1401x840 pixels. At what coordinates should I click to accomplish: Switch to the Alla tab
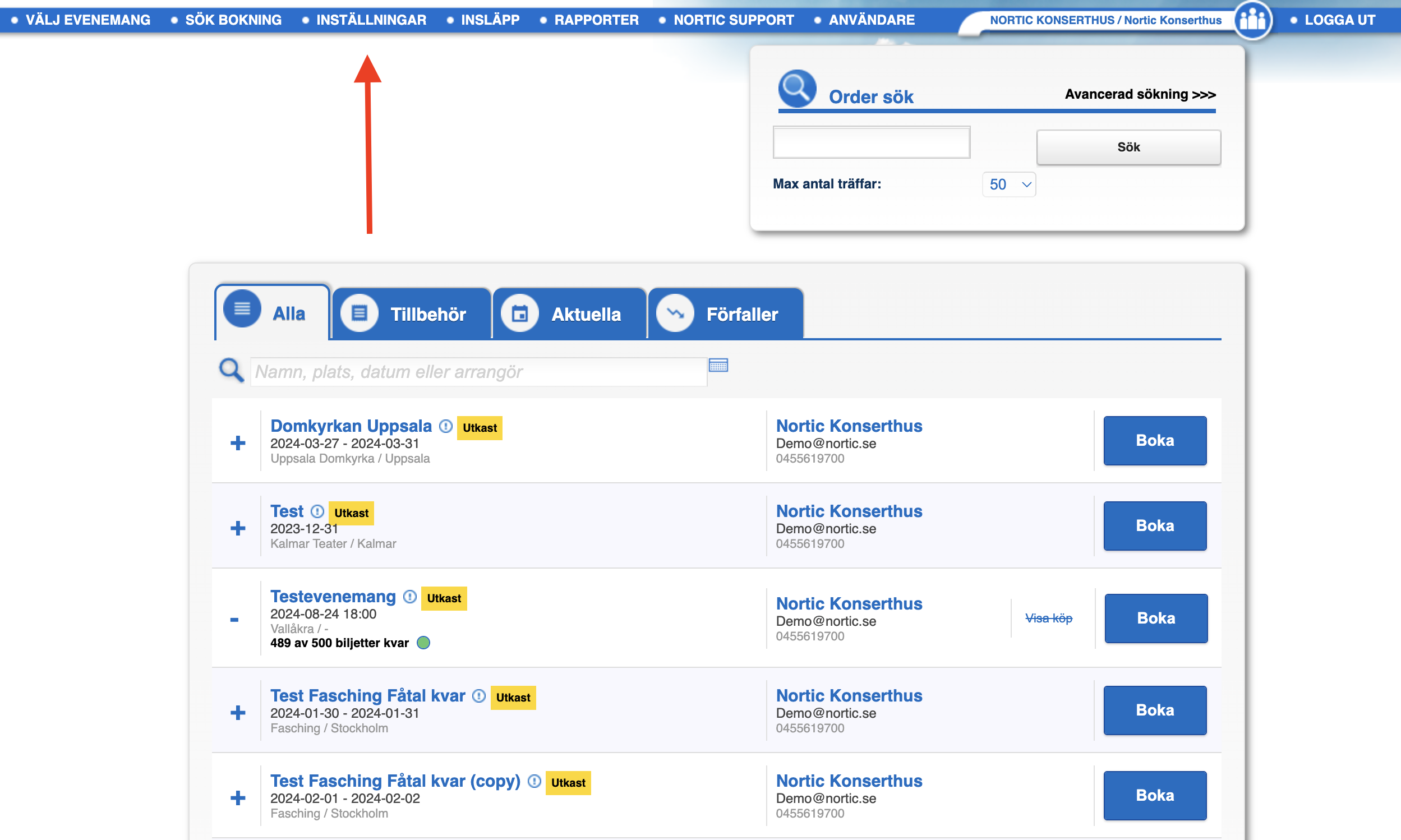272,312
